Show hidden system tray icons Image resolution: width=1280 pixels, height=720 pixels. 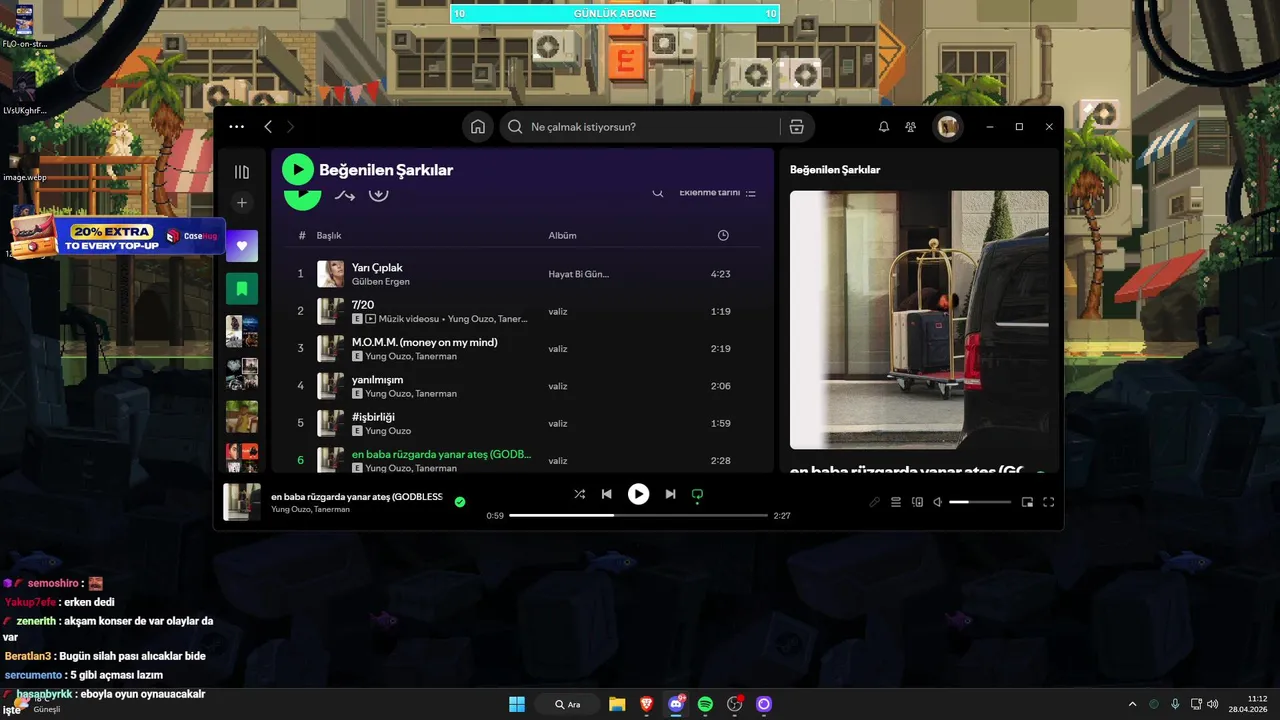(x=1132, y=704)
